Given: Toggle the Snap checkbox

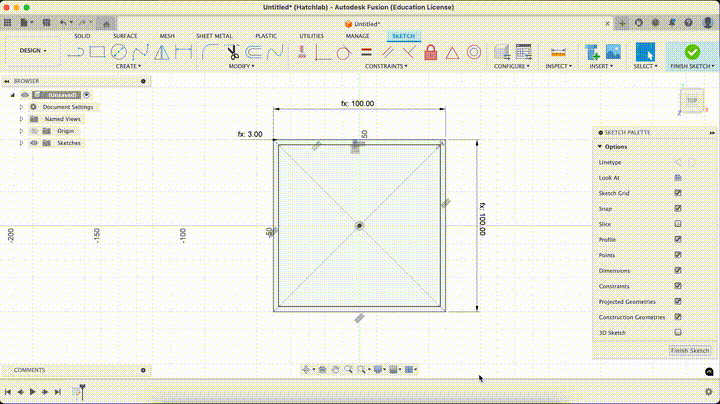Looking at the screenshot, I should [x=678, y=208].
